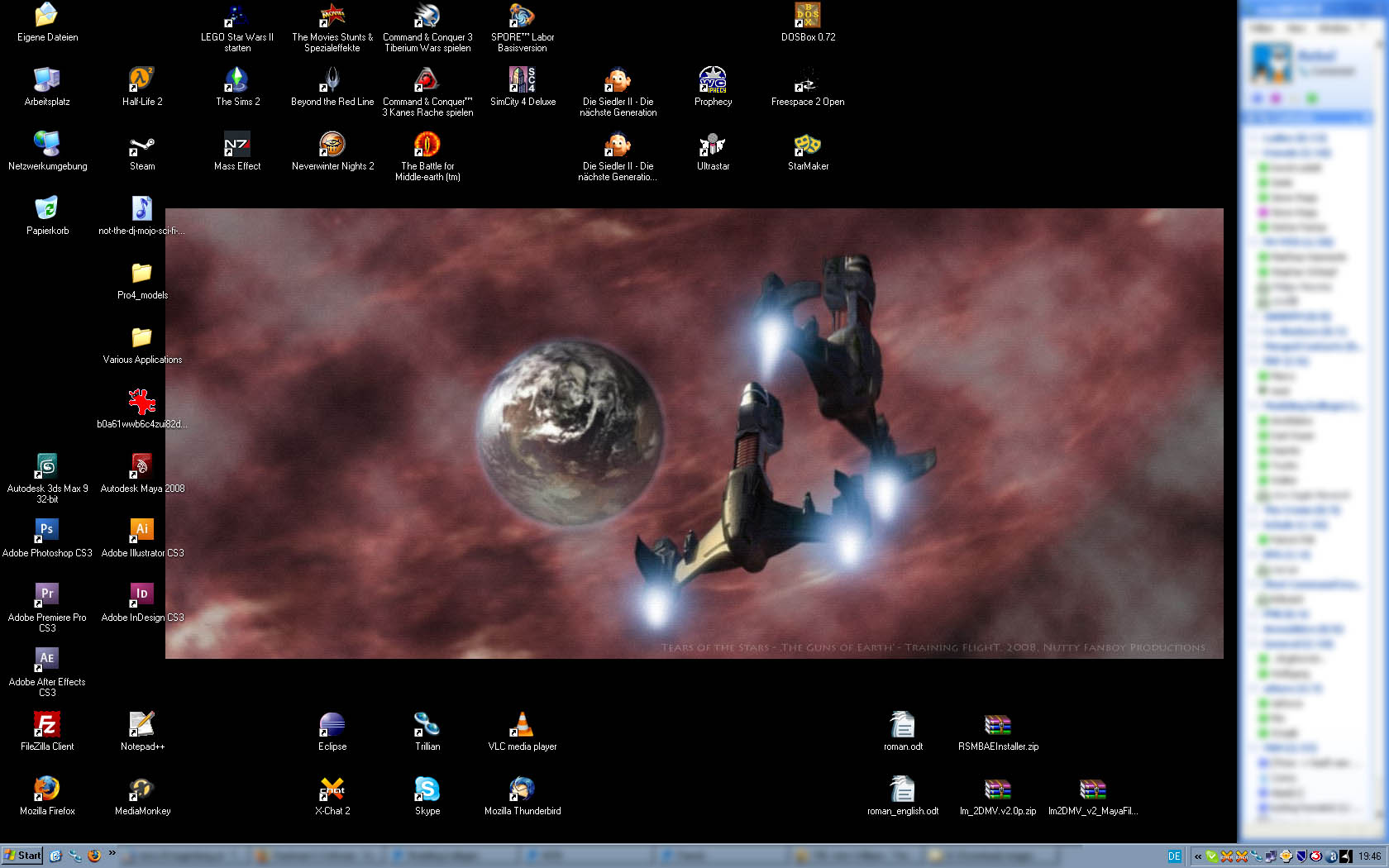The width and height of the screenshot is (1389, 868).
Task: Select the Mass Effect desktop icon
Action: [236, 146]
